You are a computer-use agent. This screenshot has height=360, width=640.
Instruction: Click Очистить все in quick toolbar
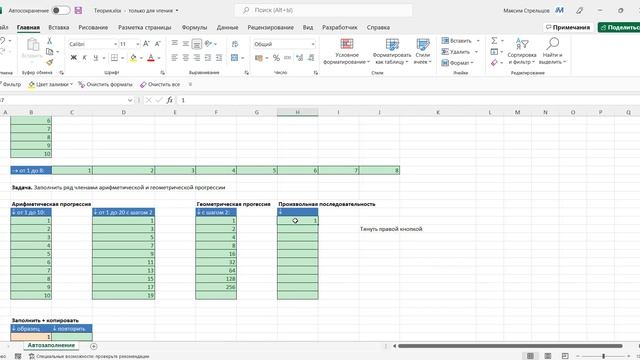pos(160,84)
